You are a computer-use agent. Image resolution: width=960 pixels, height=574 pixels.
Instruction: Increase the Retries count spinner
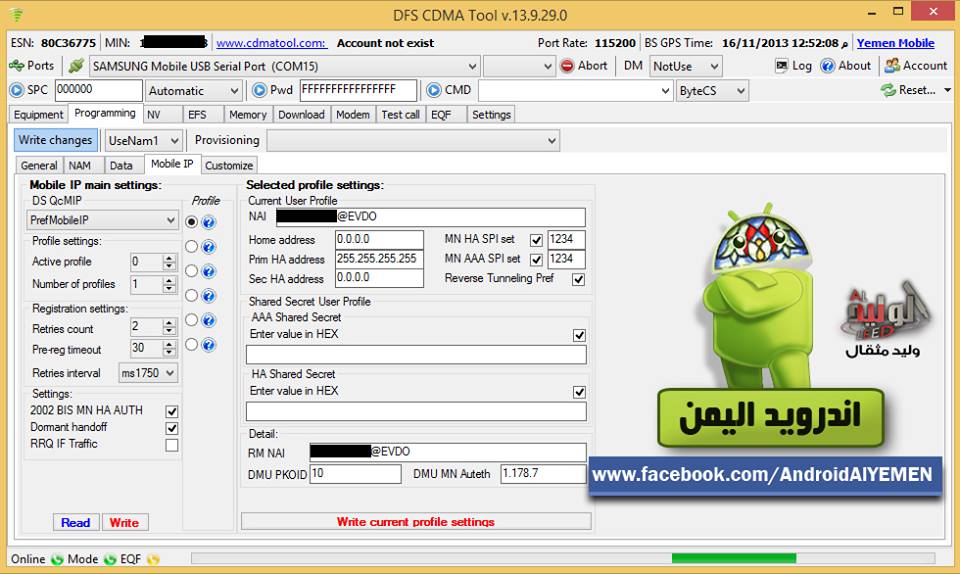coord(170,324)
